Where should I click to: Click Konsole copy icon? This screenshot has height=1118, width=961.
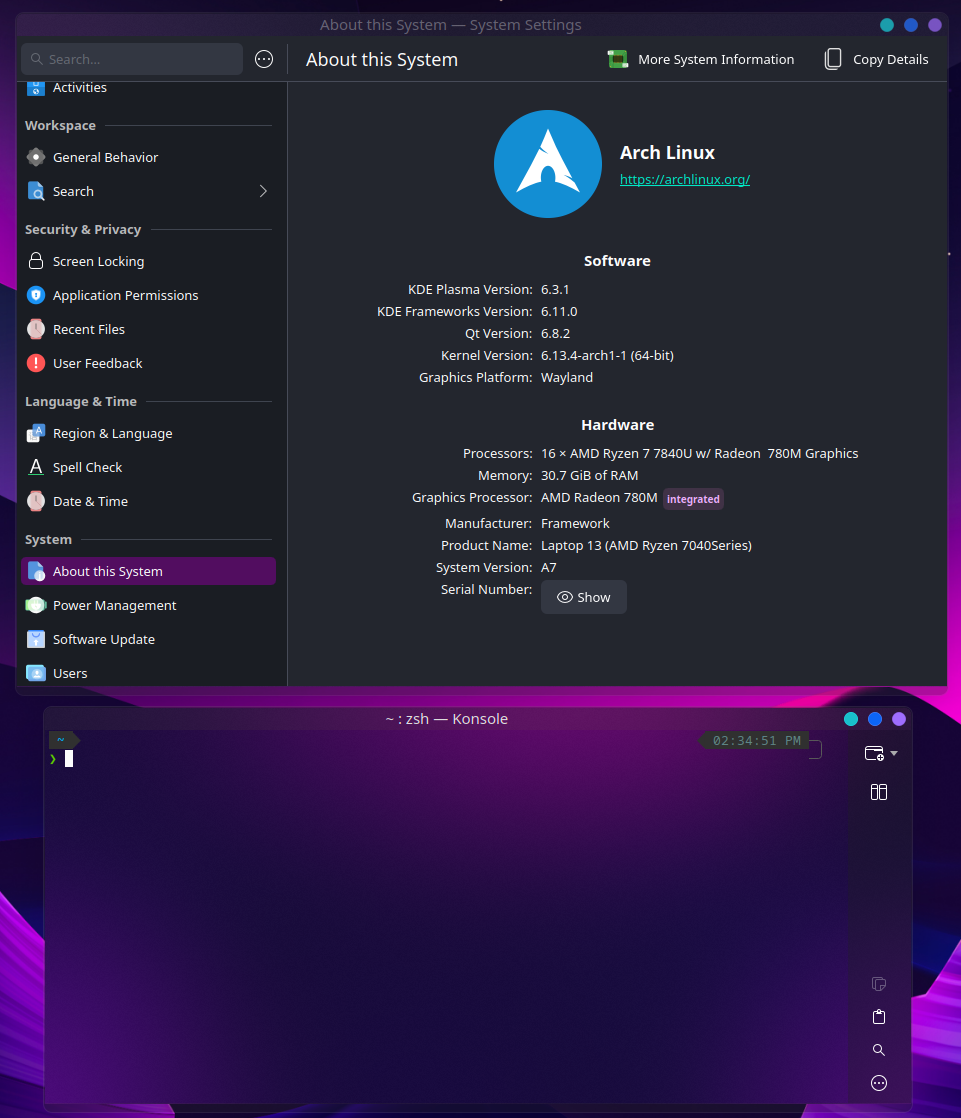tap(879, 984)
